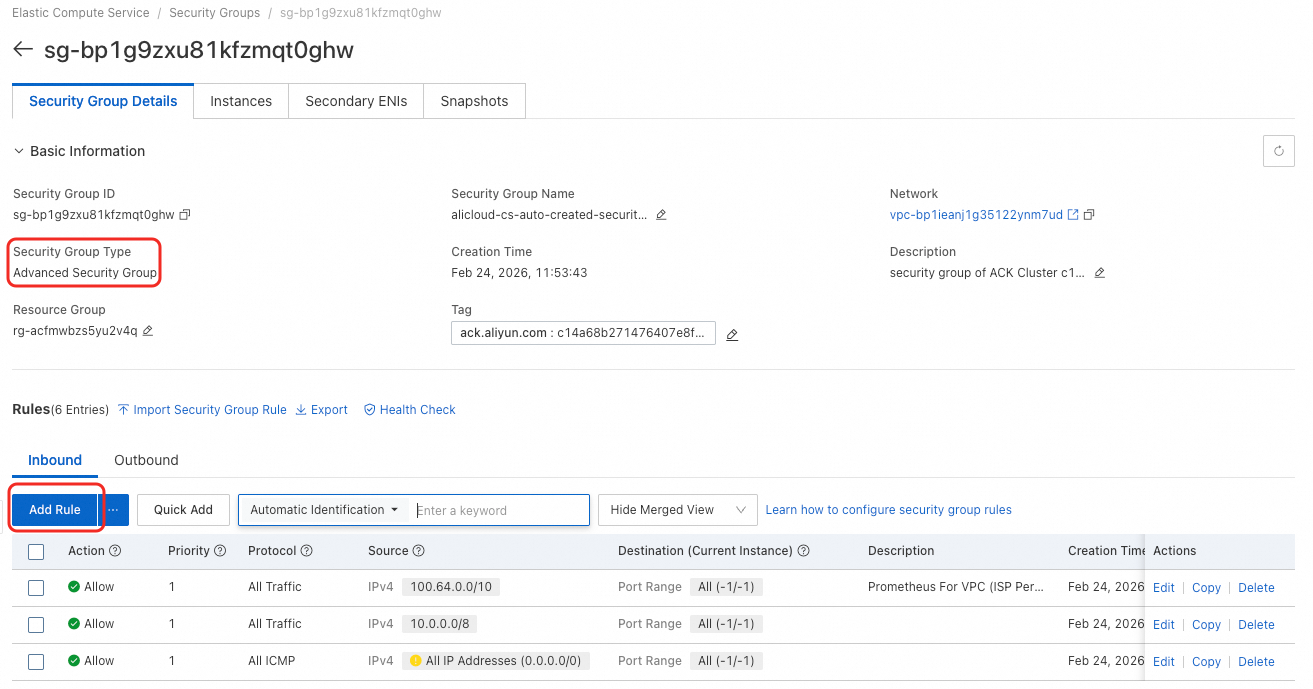The height and width of the screenshot is (689, 1313).
Task: Edit the ack.aliyun.com tag
Action: tap(732, 335)
